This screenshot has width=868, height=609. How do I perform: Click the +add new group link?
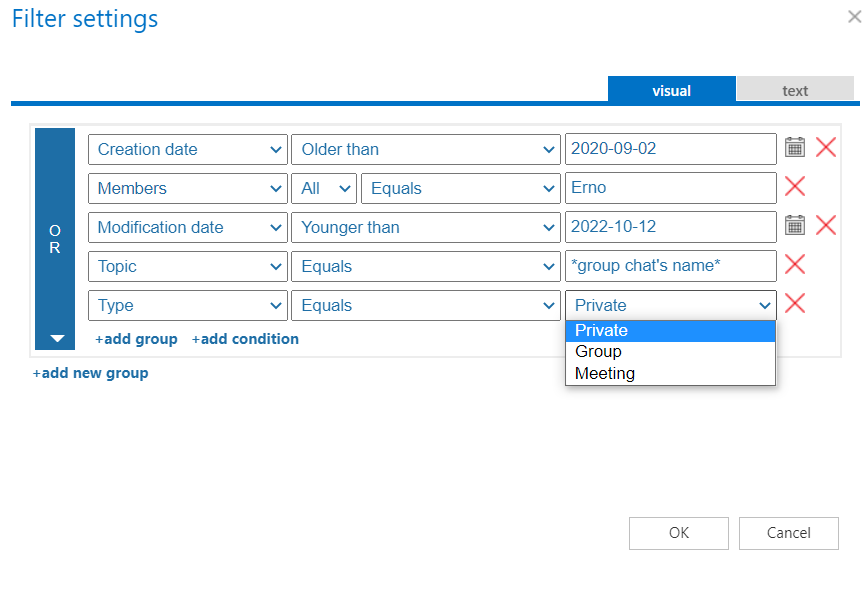[x=90, y=373]
